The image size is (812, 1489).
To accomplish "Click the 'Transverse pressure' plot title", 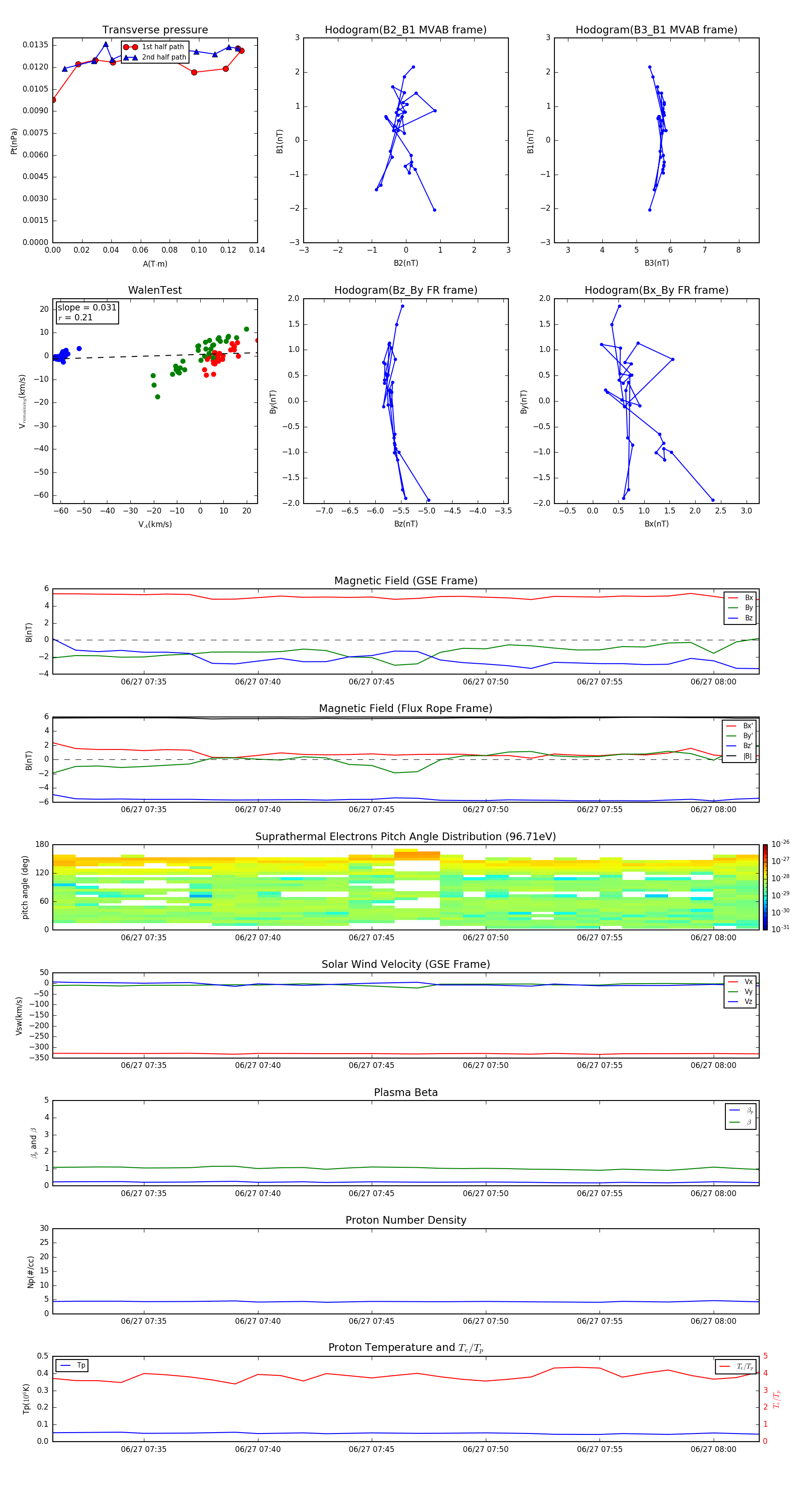I will coord(155,30).
